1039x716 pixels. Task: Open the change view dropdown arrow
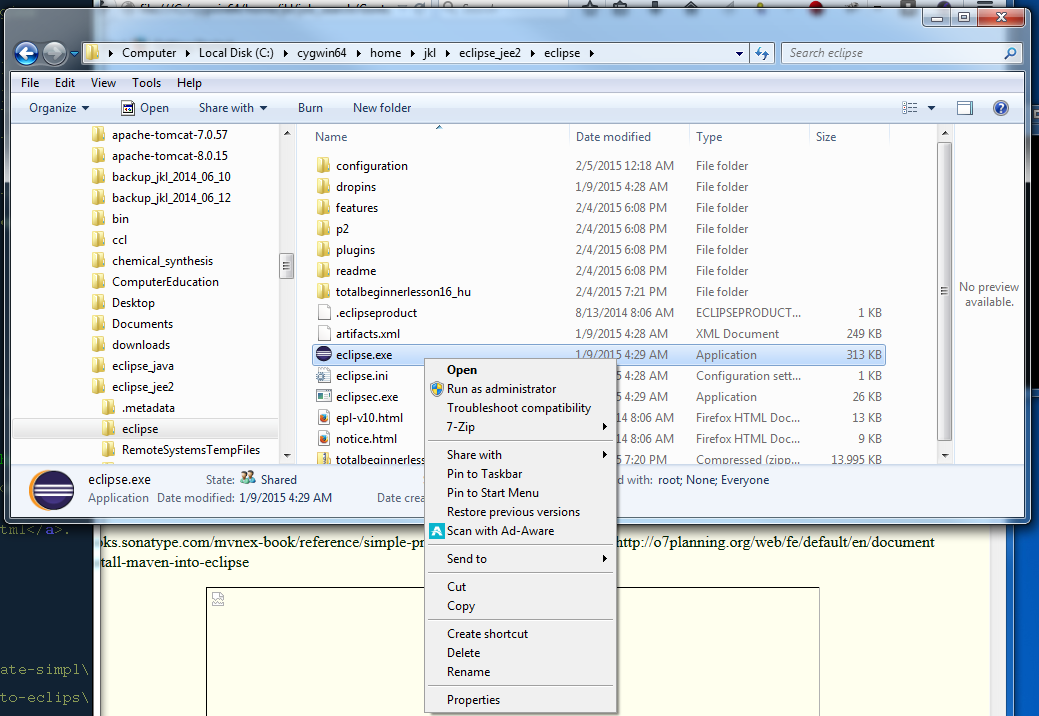point(931,108)
